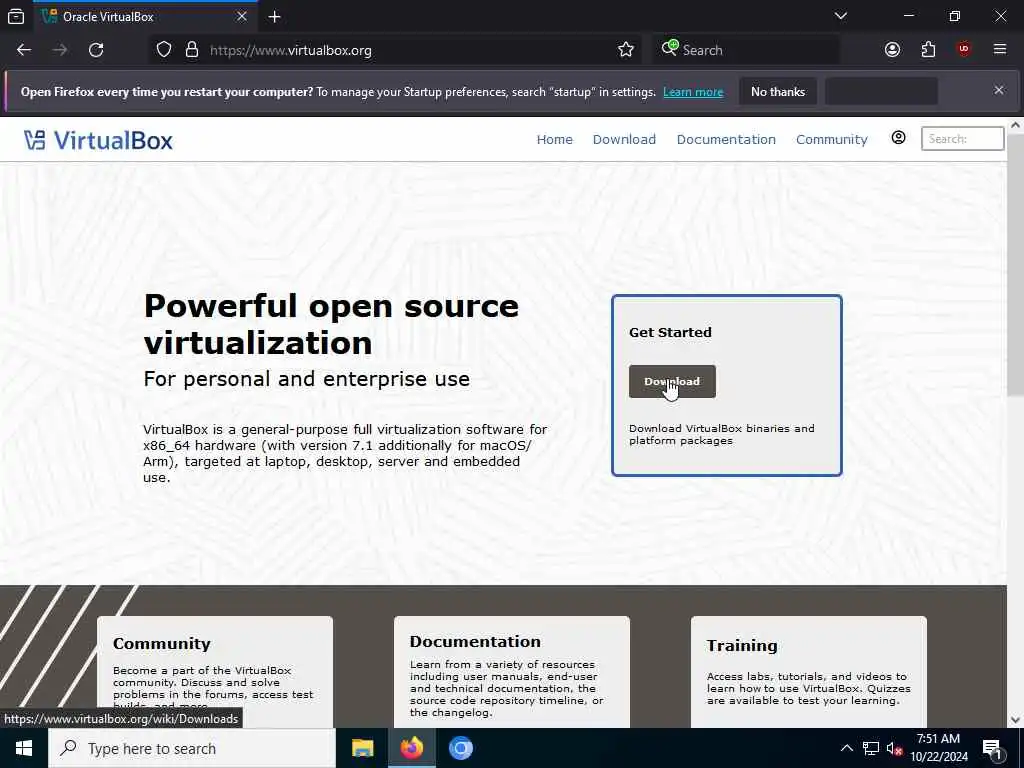Click the blank button beside No thanks
Screen dimensions: 1024x768
click(881, 91)
